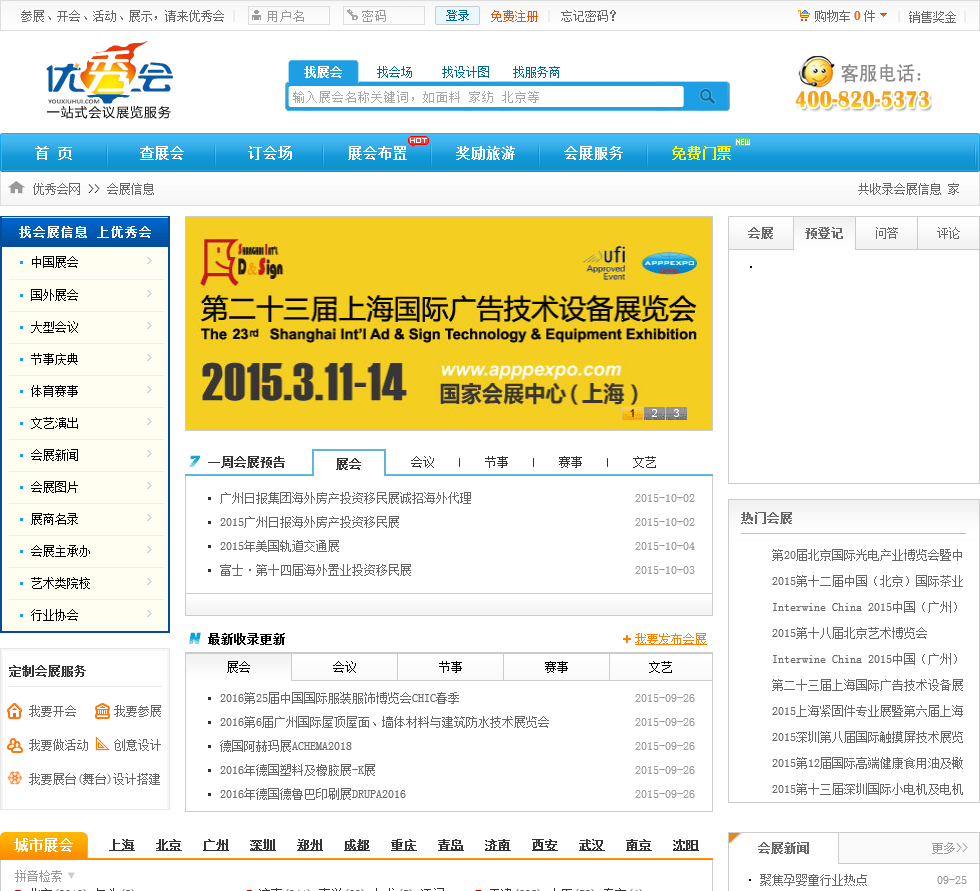Click the 我要展台设计搭建 icon
The width and height of the screenshot is (980, 891).
coord(14,779)
